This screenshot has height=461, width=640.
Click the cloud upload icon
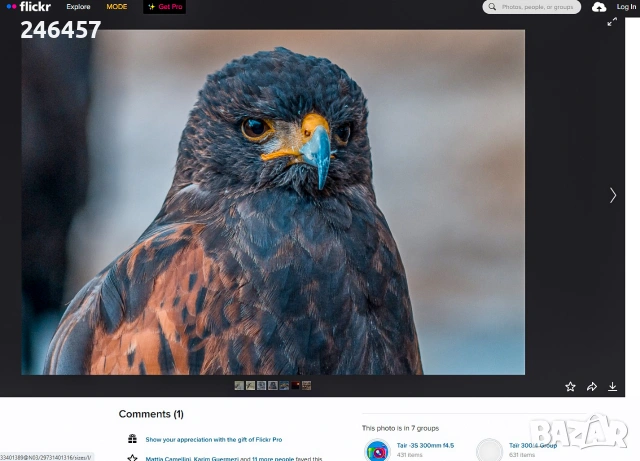tap(599, 7)
